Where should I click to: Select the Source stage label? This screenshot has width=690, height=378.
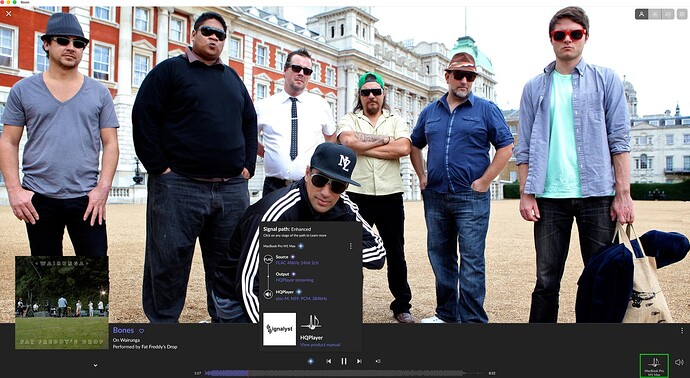point(282,257)
